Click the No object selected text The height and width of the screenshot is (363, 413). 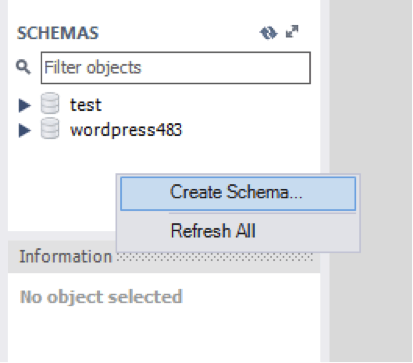101,297
